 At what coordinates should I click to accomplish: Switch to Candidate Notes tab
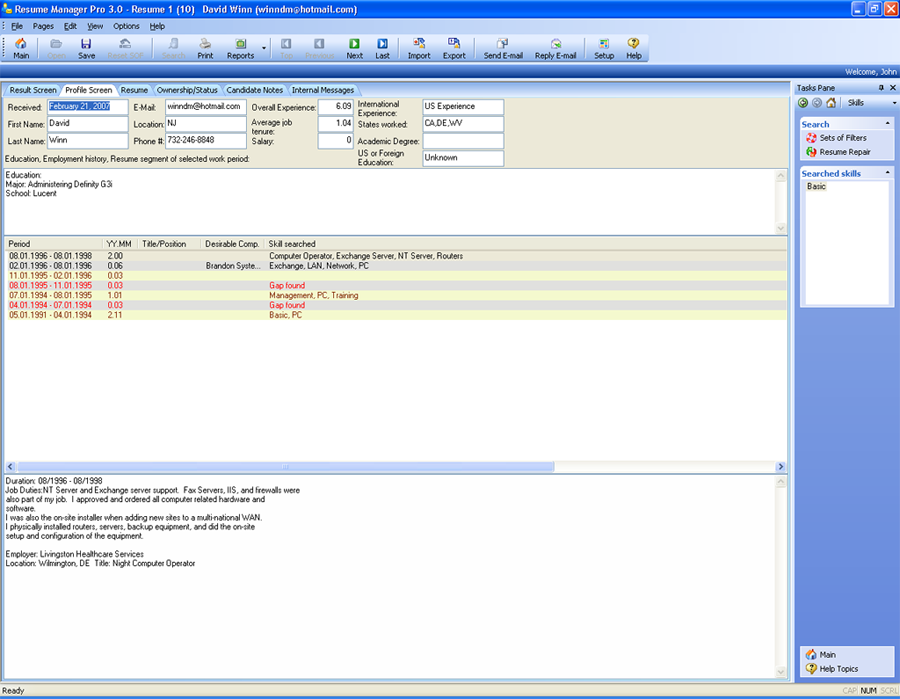254,90
